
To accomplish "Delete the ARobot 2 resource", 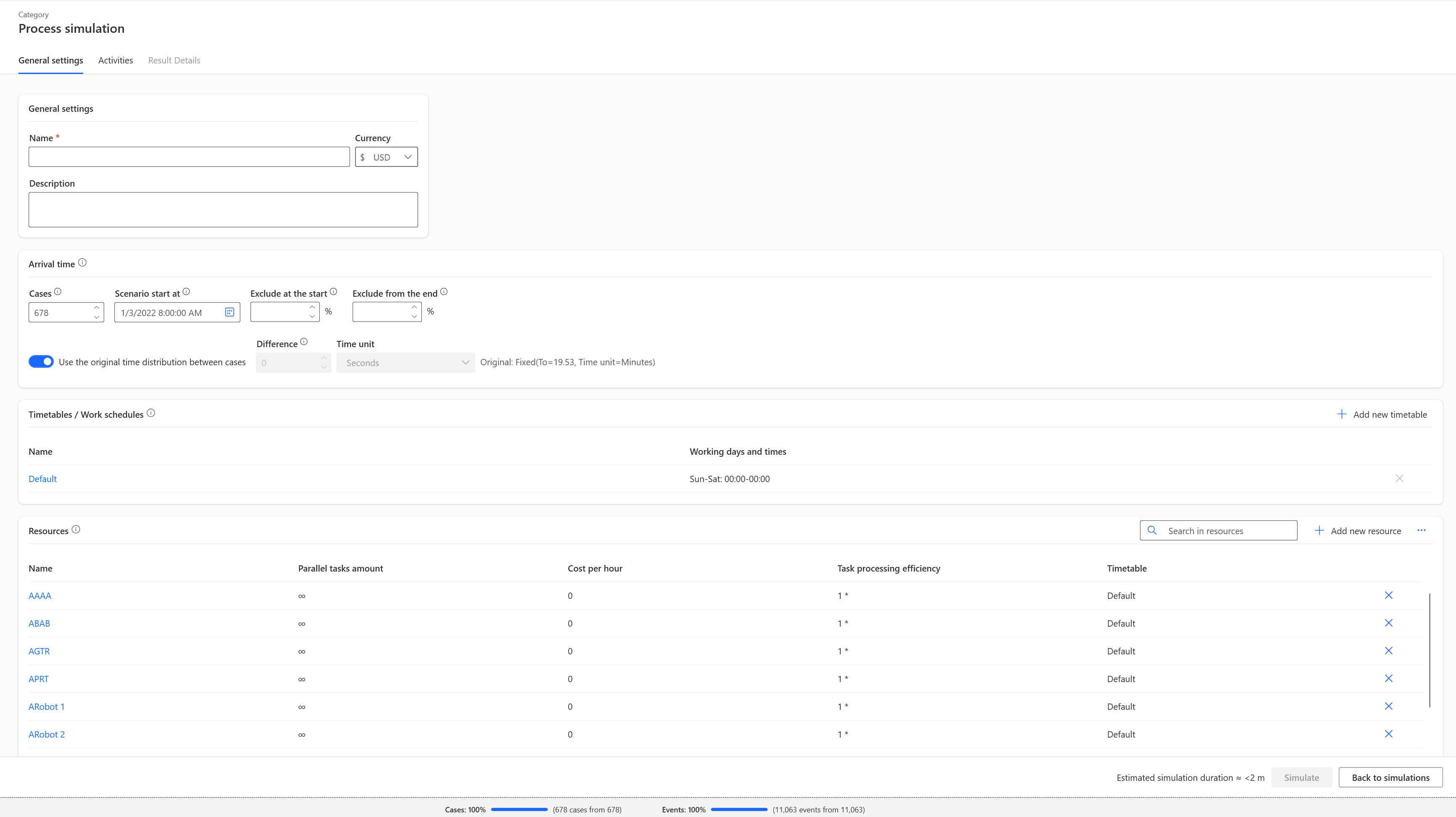I will [x=1388, y=734].
